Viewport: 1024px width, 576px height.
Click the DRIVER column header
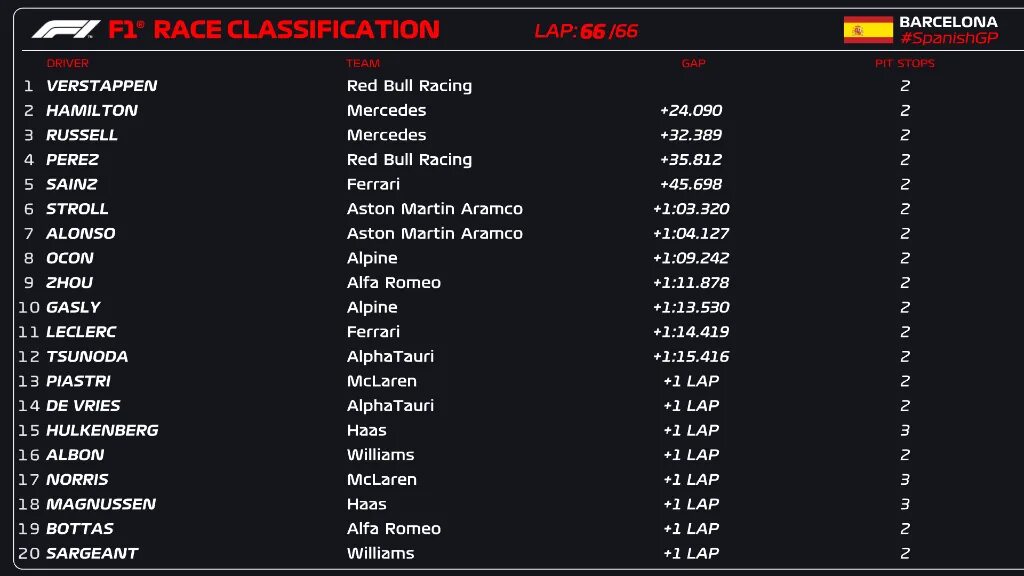click(x=67, y=63)
